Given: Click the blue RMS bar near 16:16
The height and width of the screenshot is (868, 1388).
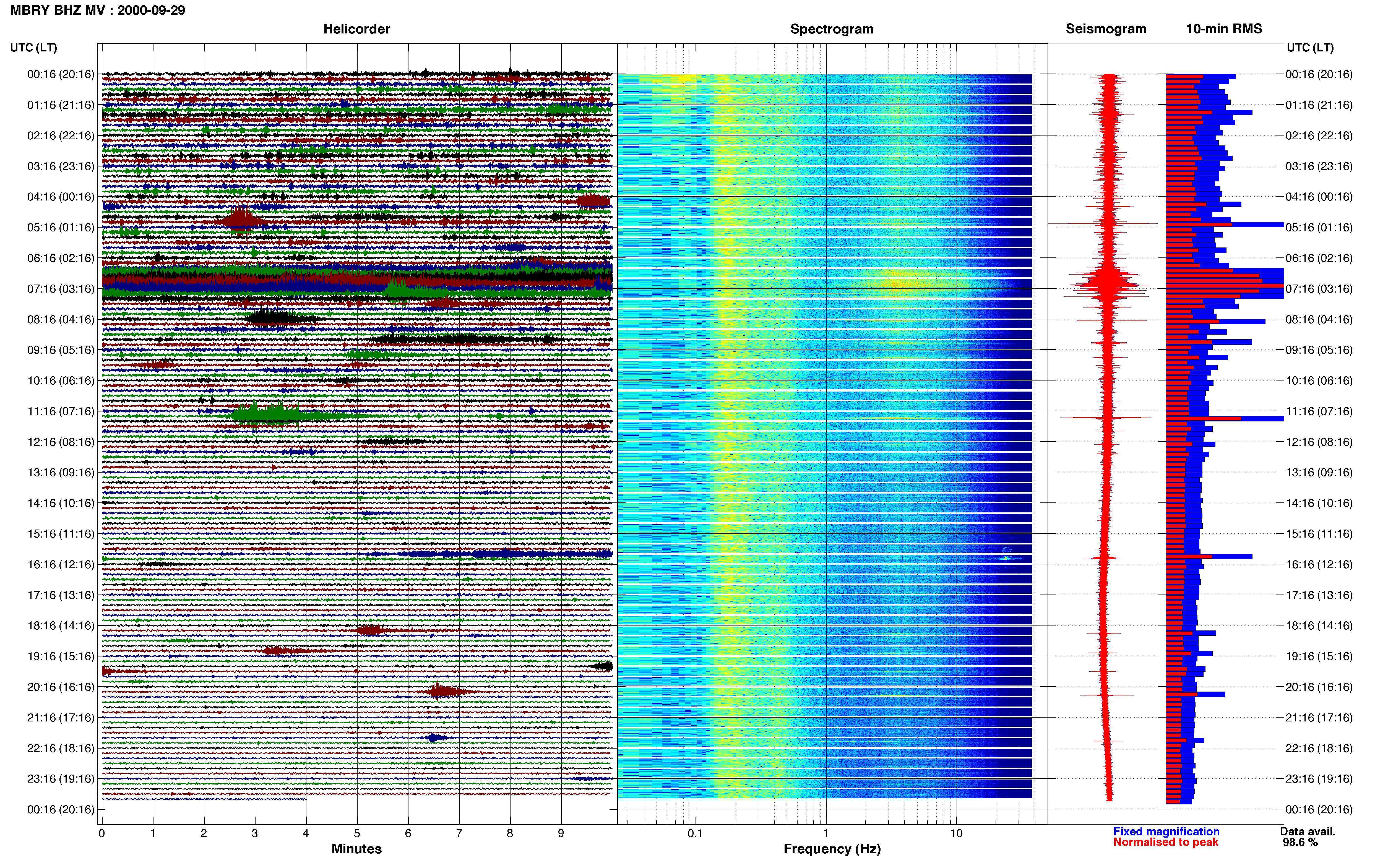Looking at the screenshot, I should 1209,556.
